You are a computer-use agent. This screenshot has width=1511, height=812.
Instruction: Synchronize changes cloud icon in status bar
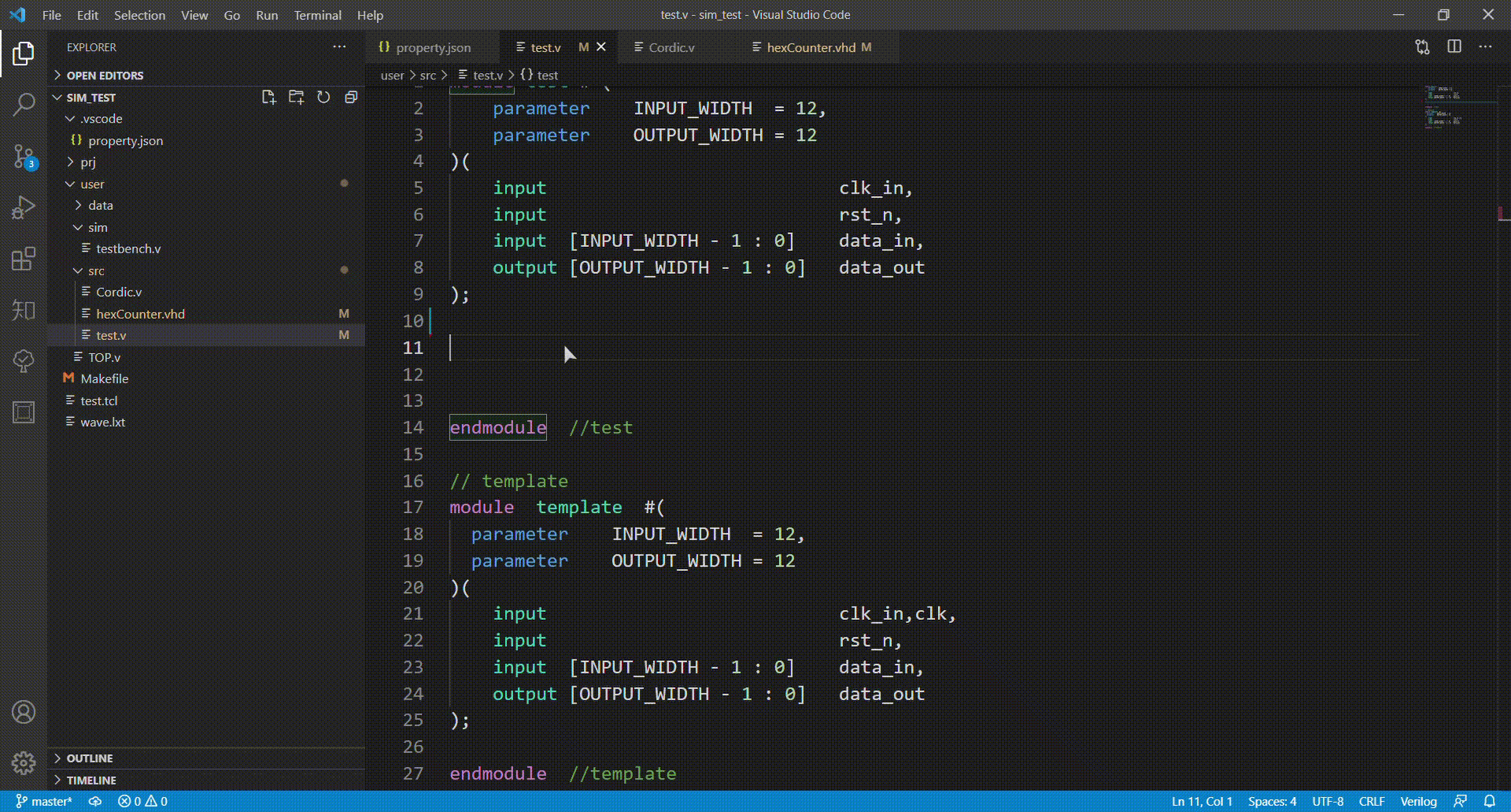94,801
